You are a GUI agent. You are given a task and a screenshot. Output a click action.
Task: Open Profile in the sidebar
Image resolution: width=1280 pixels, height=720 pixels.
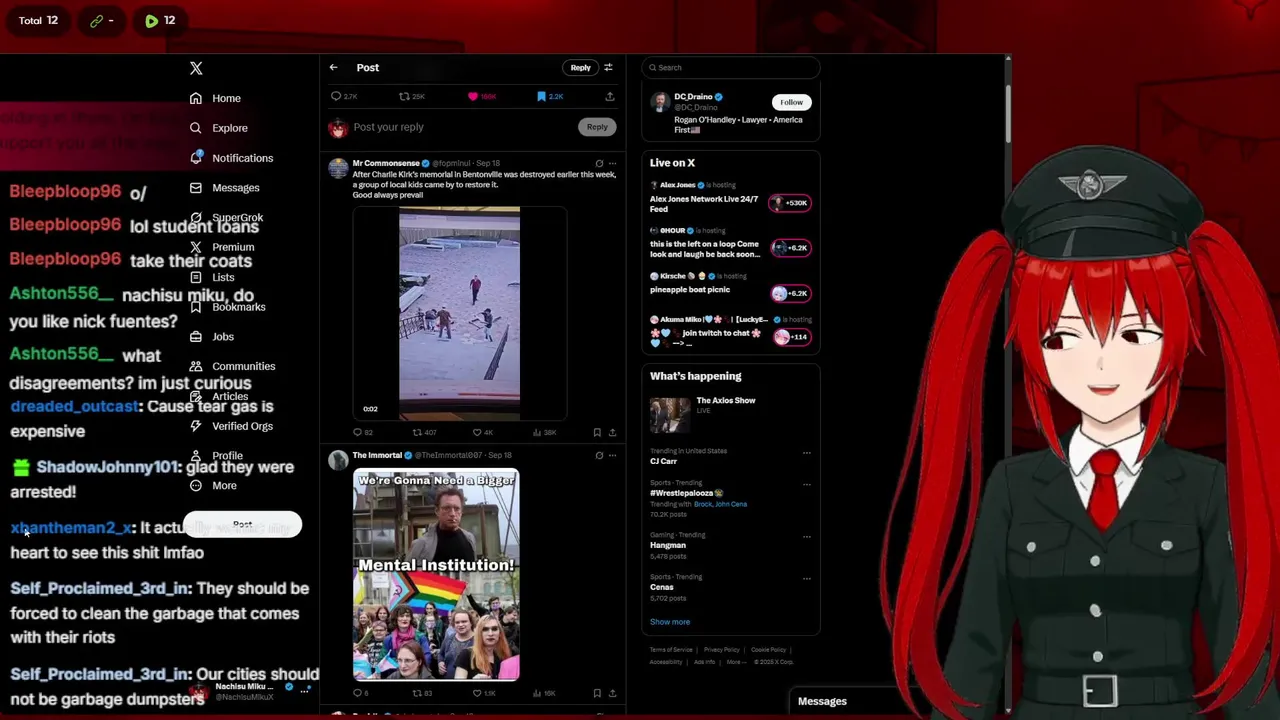tap(216, 455)
